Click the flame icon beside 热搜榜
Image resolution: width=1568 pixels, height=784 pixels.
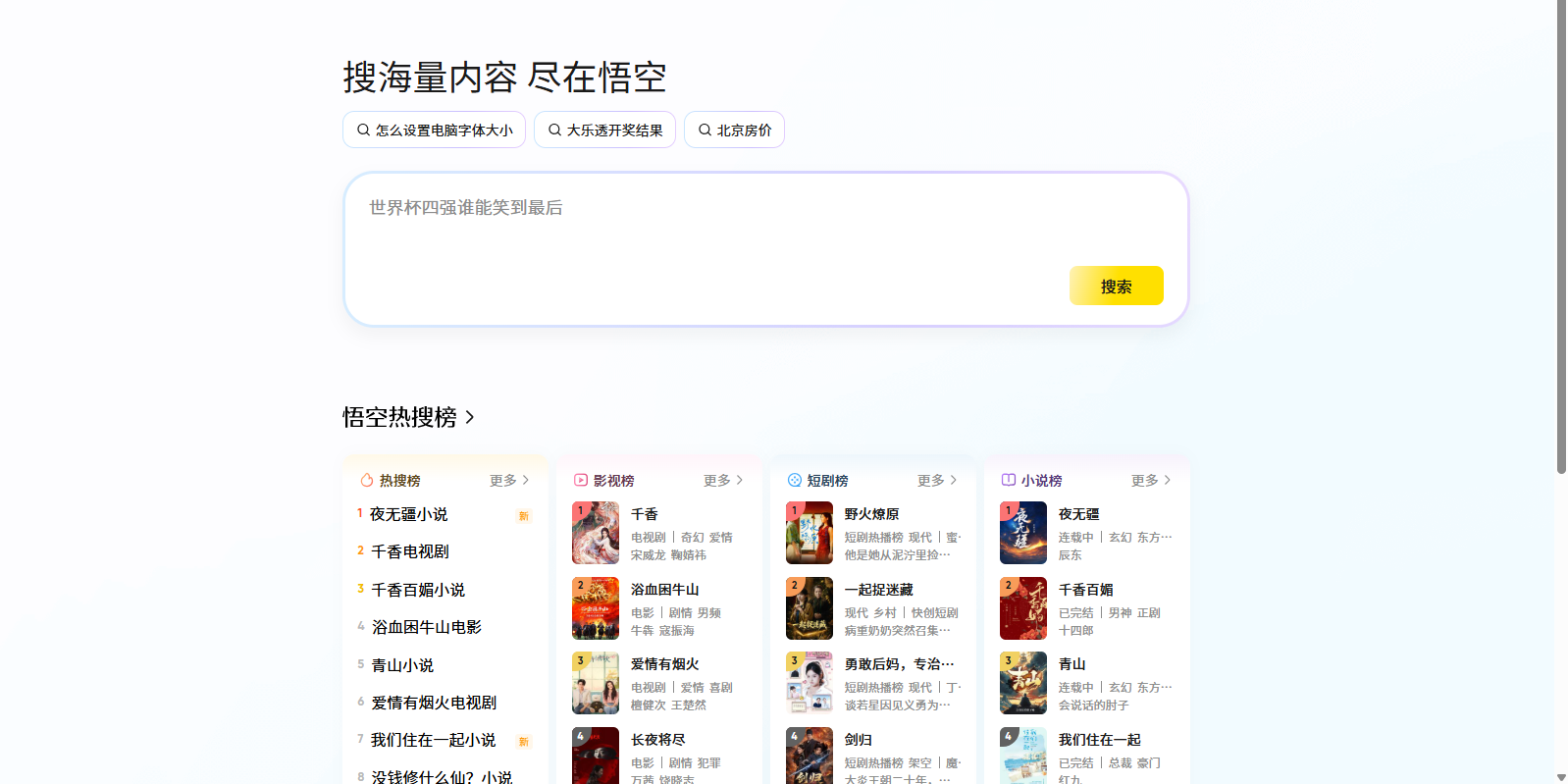point(367,480)
